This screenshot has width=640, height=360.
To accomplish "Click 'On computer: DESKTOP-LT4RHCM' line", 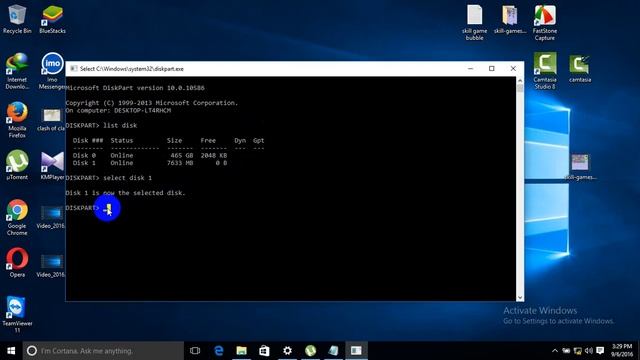I will 118,110.
